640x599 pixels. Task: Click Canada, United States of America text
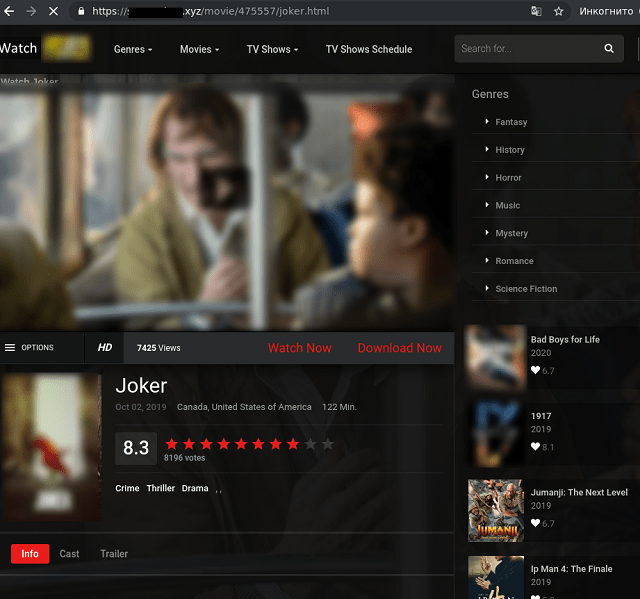[244, 407]
